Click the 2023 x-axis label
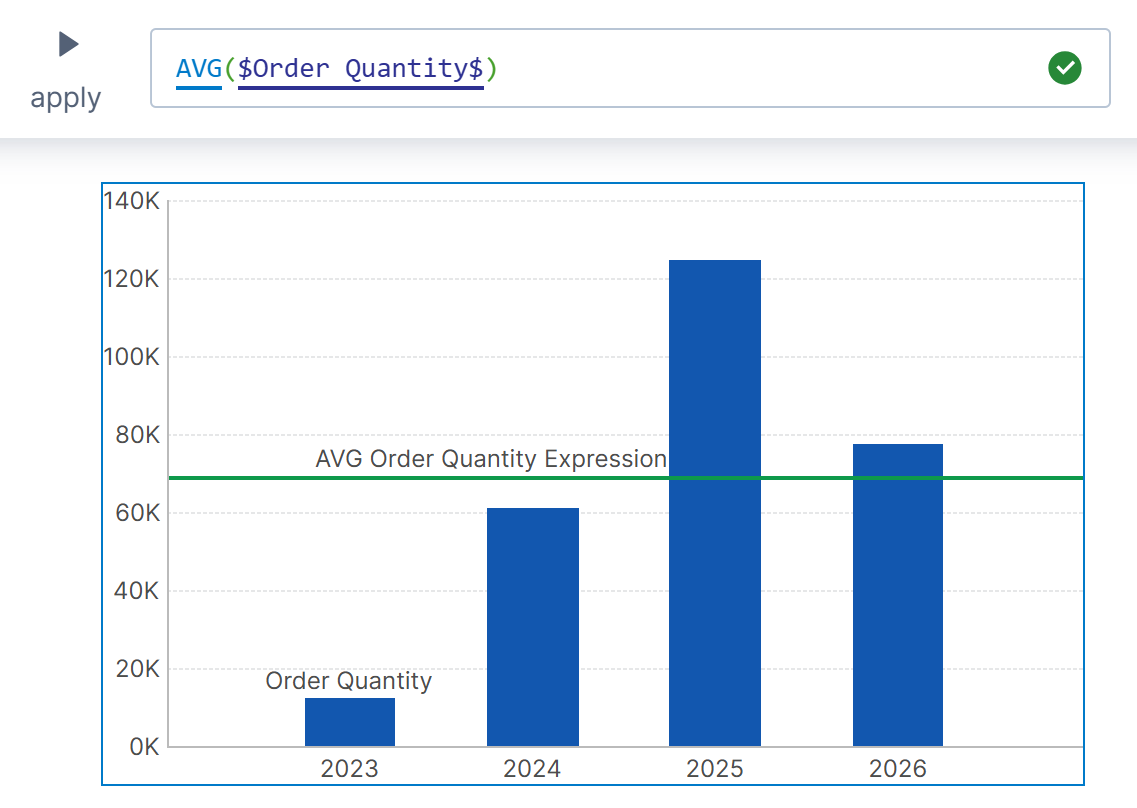Viewport: 1137px width, 808px height. (349, 769)
